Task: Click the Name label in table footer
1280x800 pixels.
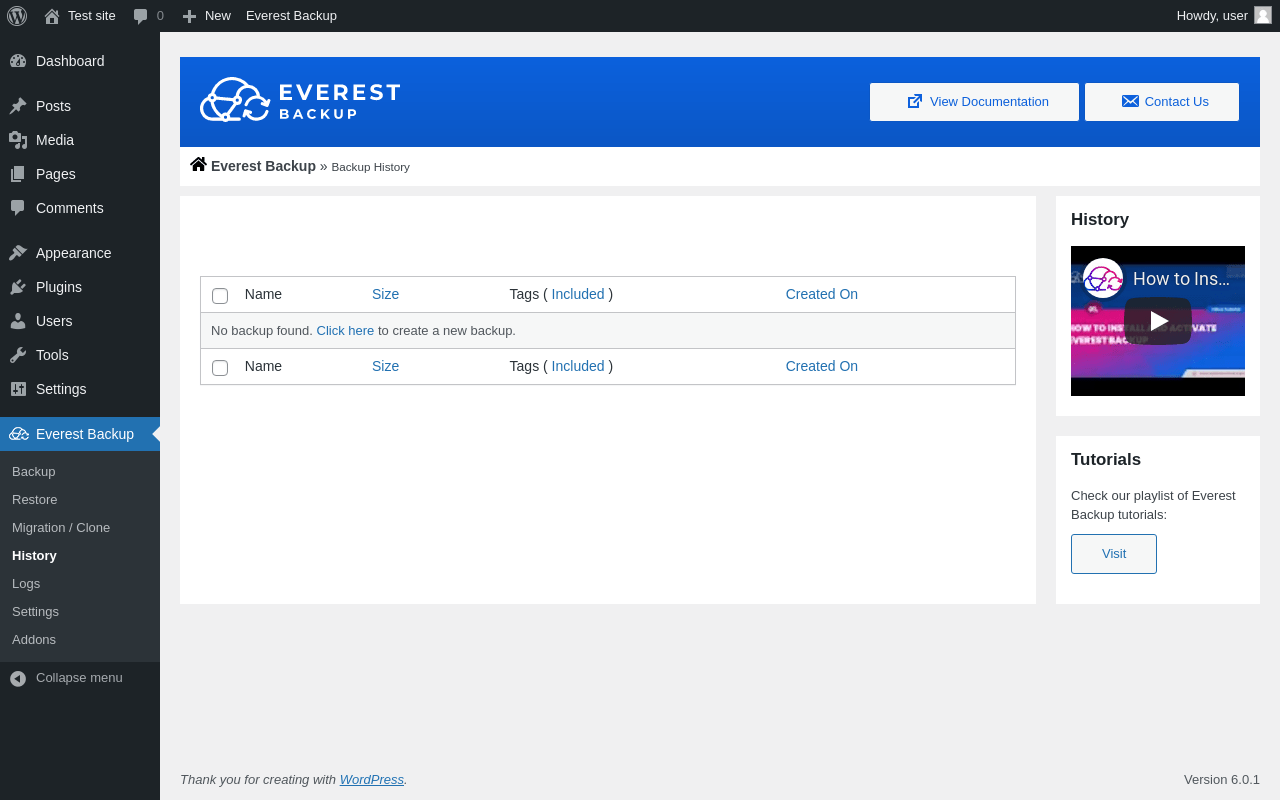Action: point(263,366)
